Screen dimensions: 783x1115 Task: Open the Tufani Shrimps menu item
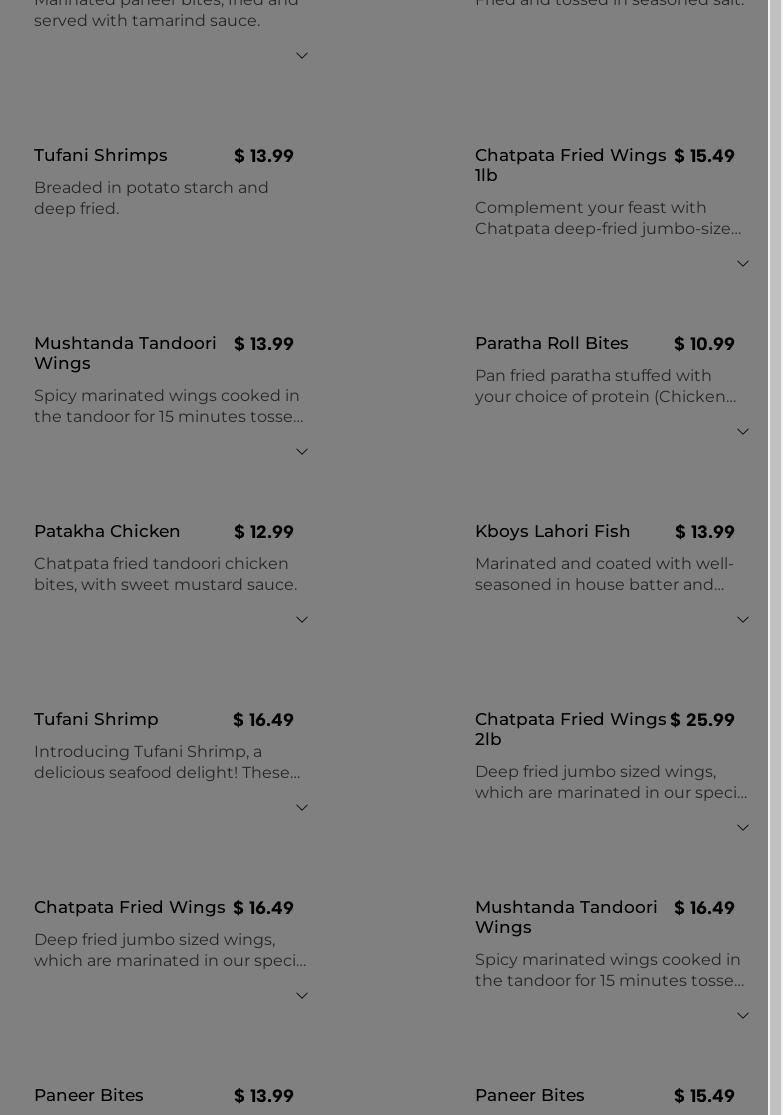click(x=101, y=156)
